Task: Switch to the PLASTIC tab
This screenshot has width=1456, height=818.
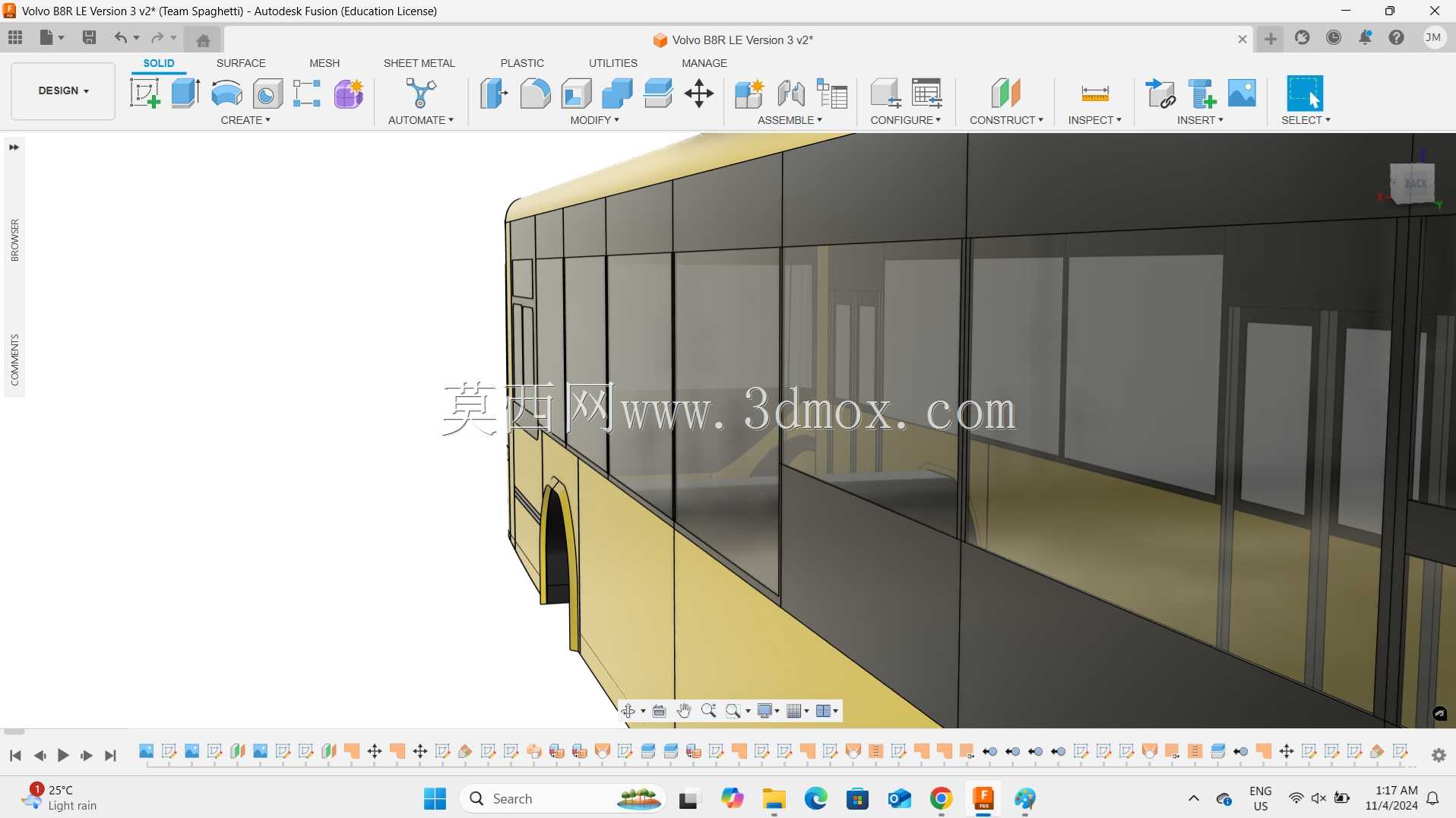Action: point(522,63)
